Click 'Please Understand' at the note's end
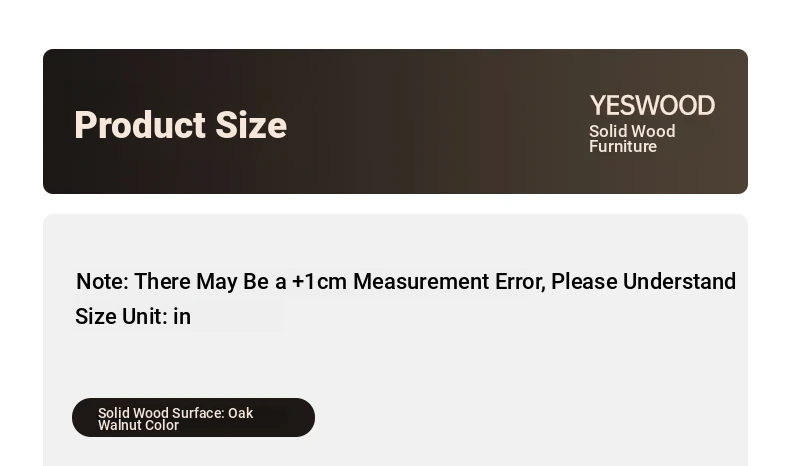Viewport: 790px width, 466px height. [x=643, y=281]
